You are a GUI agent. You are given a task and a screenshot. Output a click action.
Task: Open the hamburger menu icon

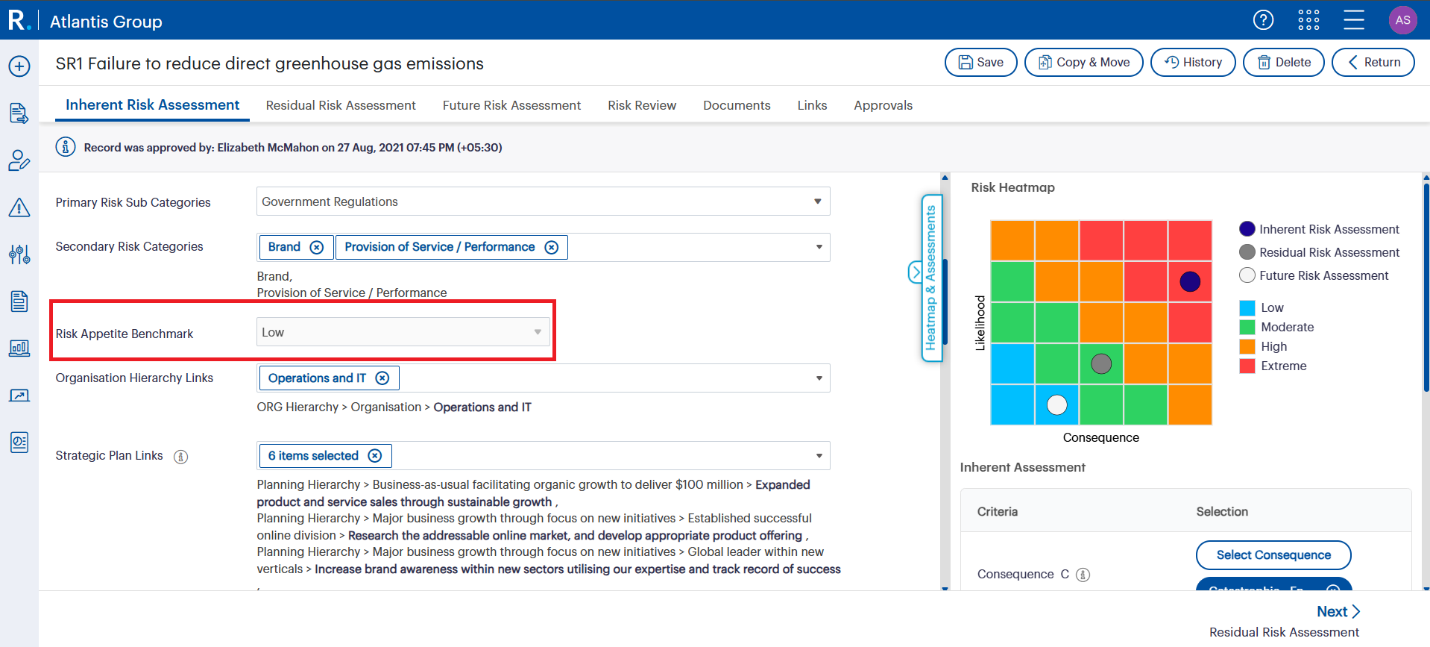tap(1354, 20)
